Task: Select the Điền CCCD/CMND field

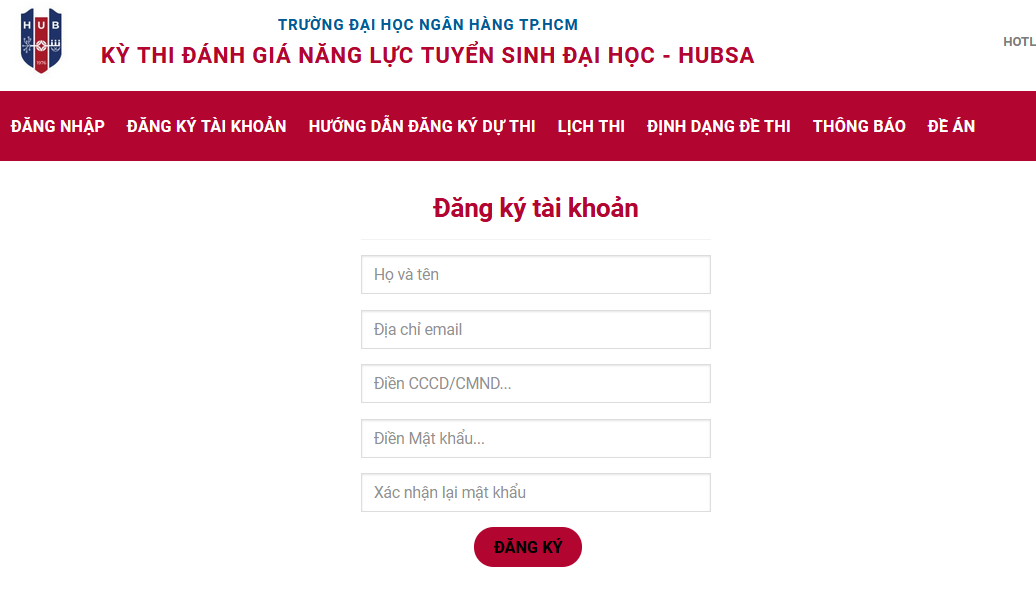Action: click(536, 383)
